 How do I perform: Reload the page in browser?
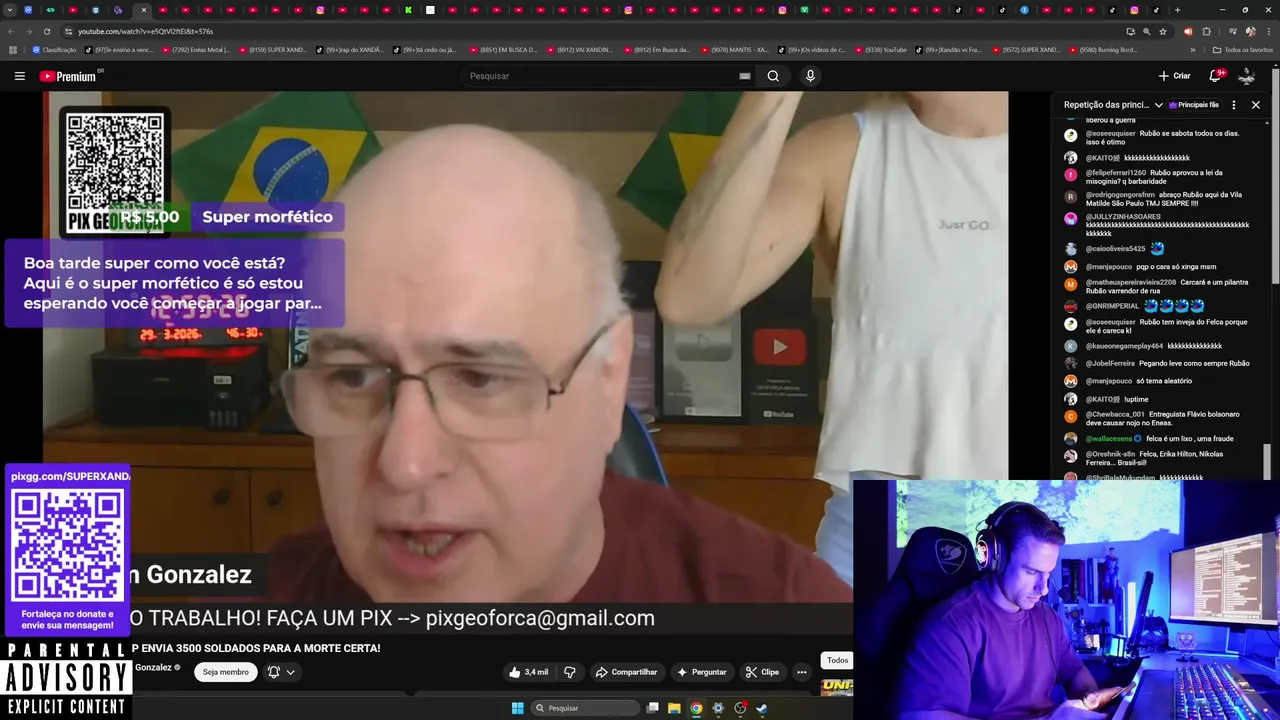click(47, 31)
